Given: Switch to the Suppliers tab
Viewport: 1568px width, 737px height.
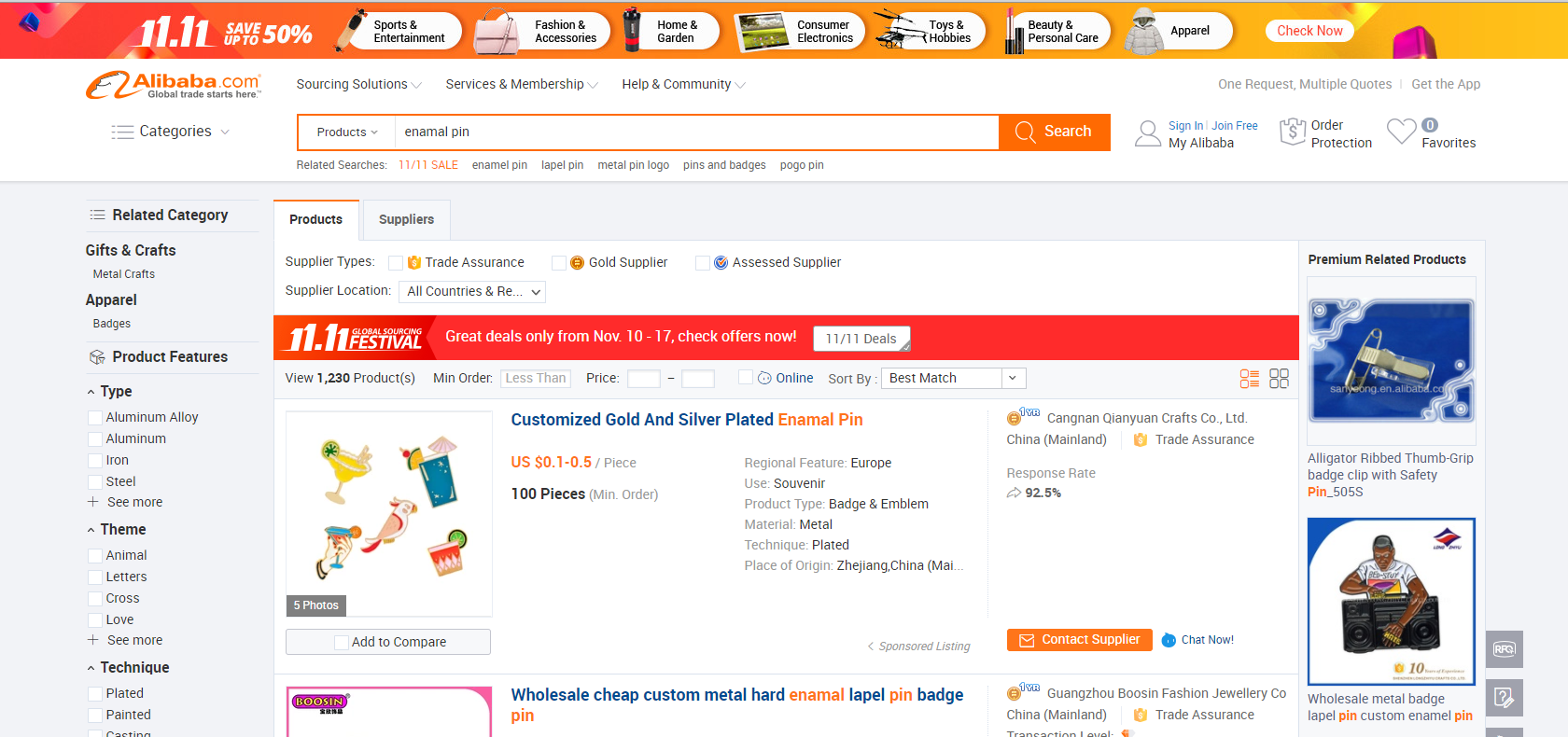Looking at the screenshot, I should pos(406,219).
